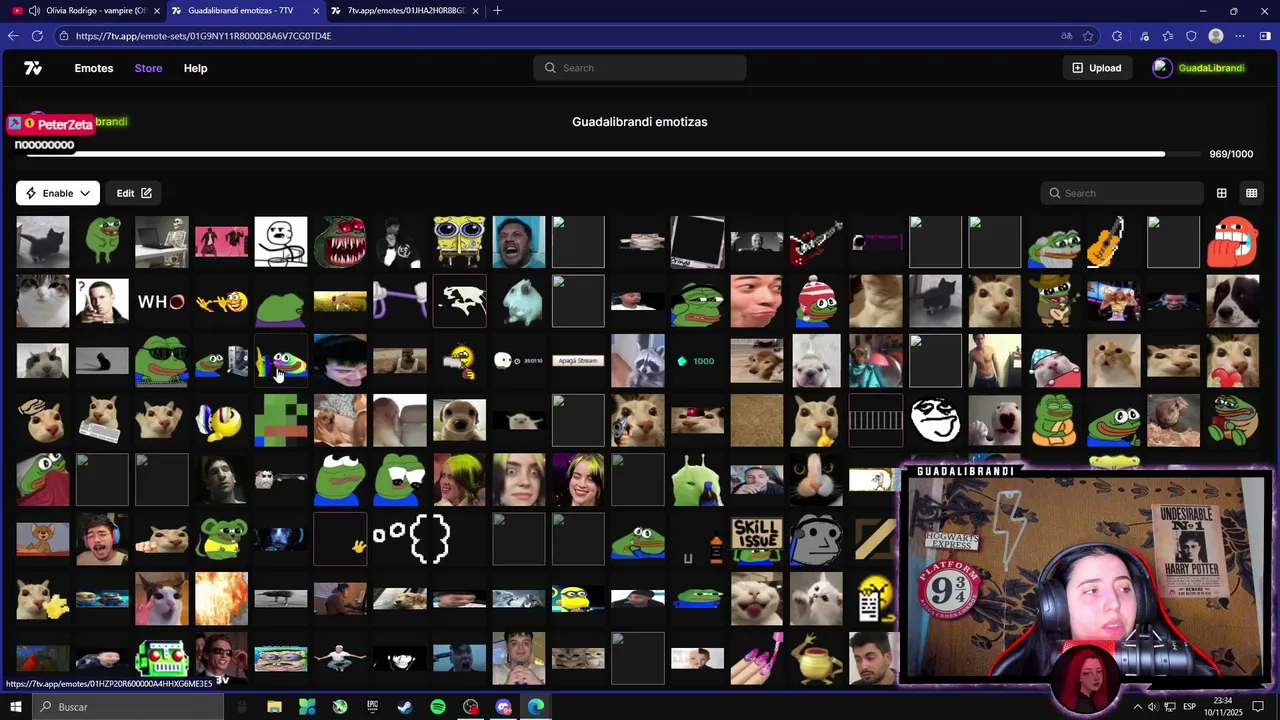Screen dimensions: 1280x720
Task: Click the Upload button
Action: point(1097,68)
